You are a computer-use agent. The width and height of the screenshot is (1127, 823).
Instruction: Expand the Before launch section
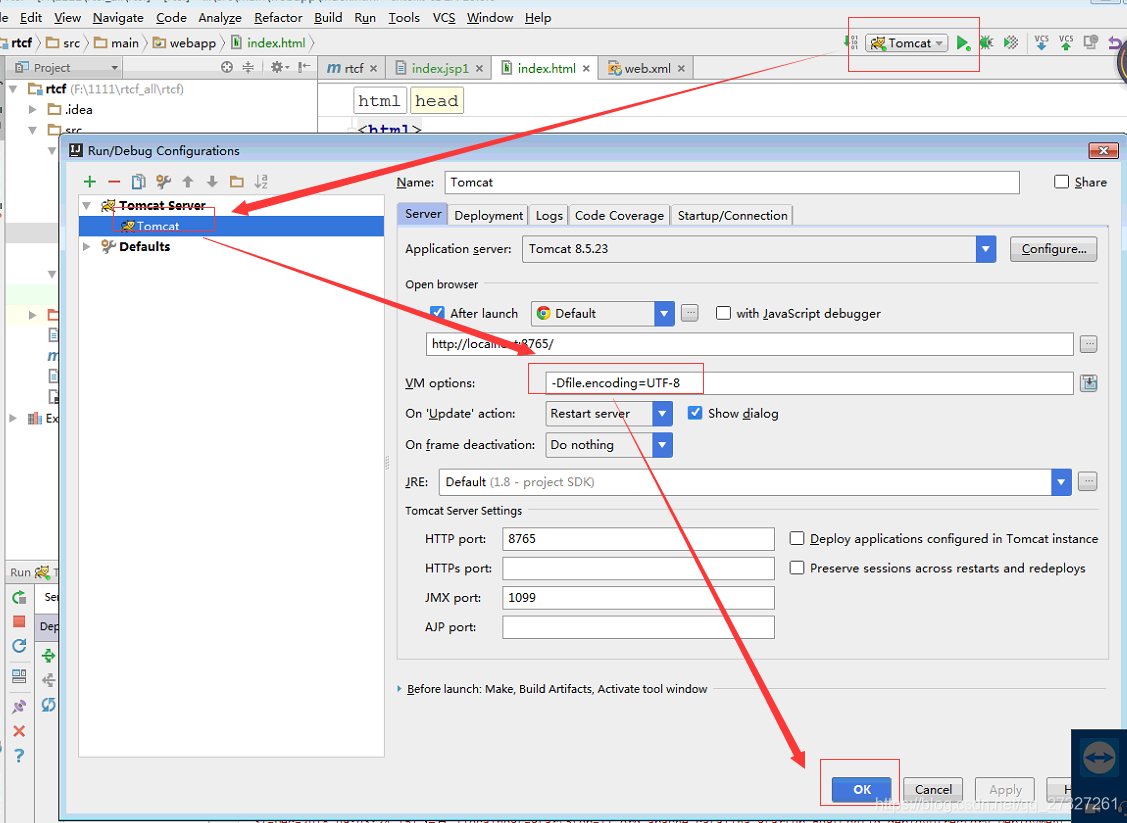tap(400, 689)
